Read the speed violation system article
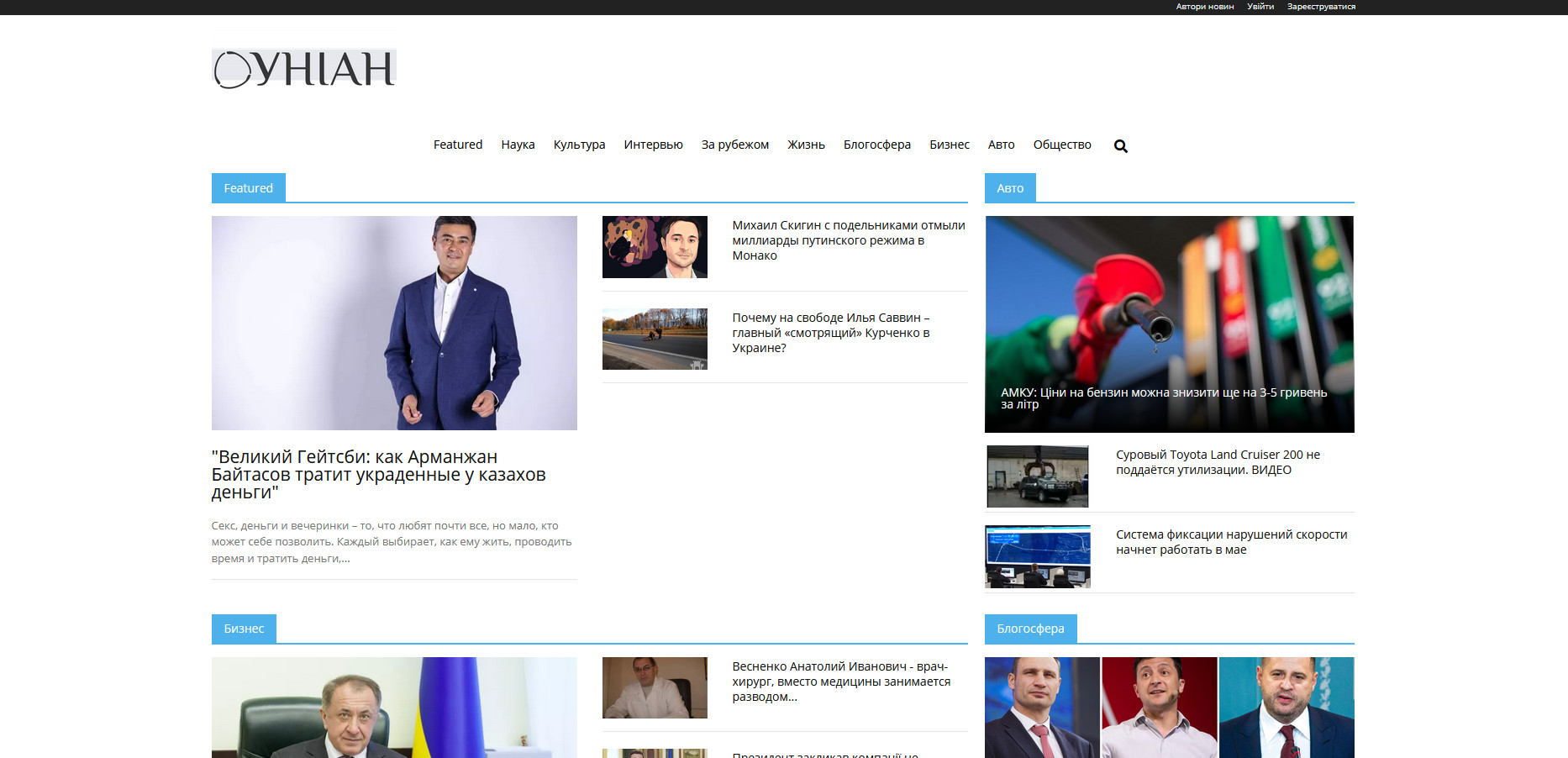 pyautogui.click(x=1231, y=542)
